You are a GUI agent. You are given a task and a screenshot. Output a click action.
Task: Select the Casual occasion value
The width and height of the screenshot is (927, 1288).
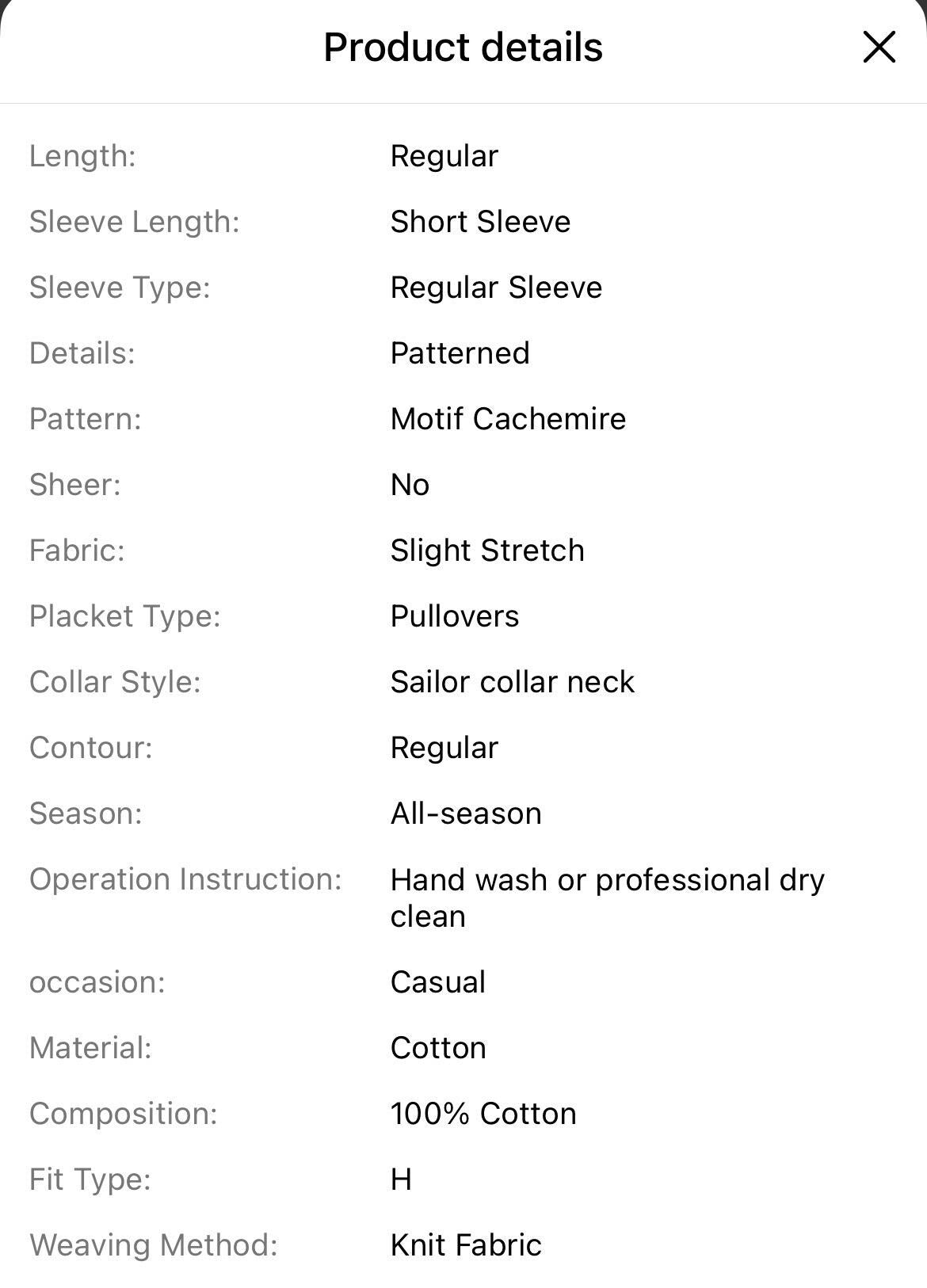438,982
